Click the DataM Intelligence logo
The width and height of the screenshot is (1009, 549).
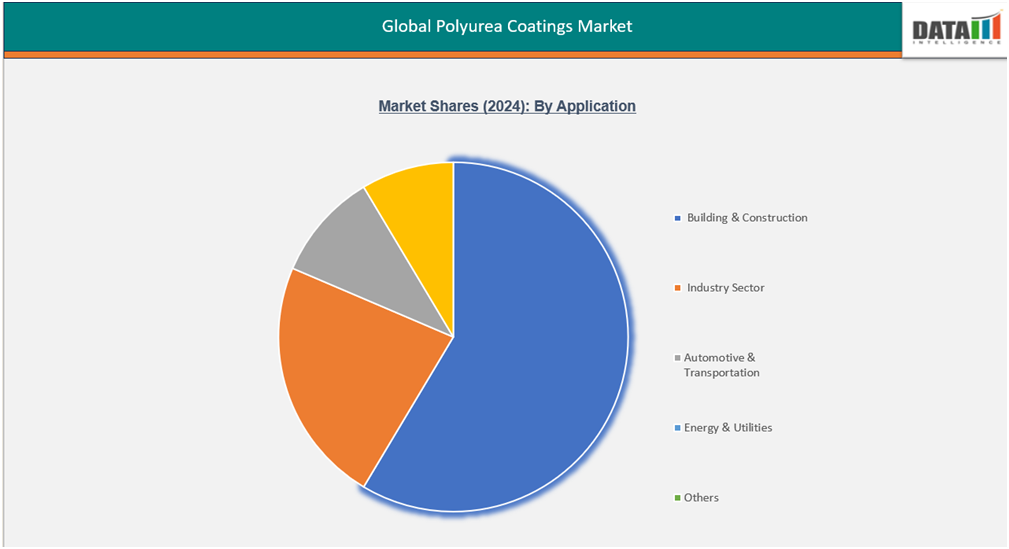tap(956, 29)
